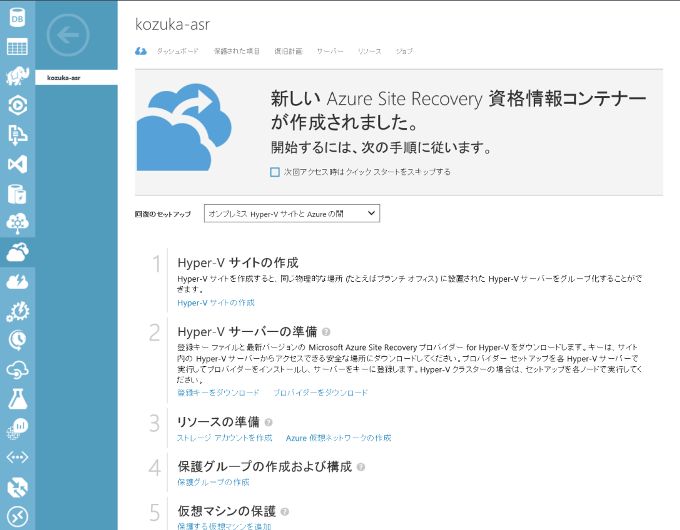The height and width of the screenshot is (530, 680).
Task: Open Service Bus icon in sidebar
Action: click(17, 134)
